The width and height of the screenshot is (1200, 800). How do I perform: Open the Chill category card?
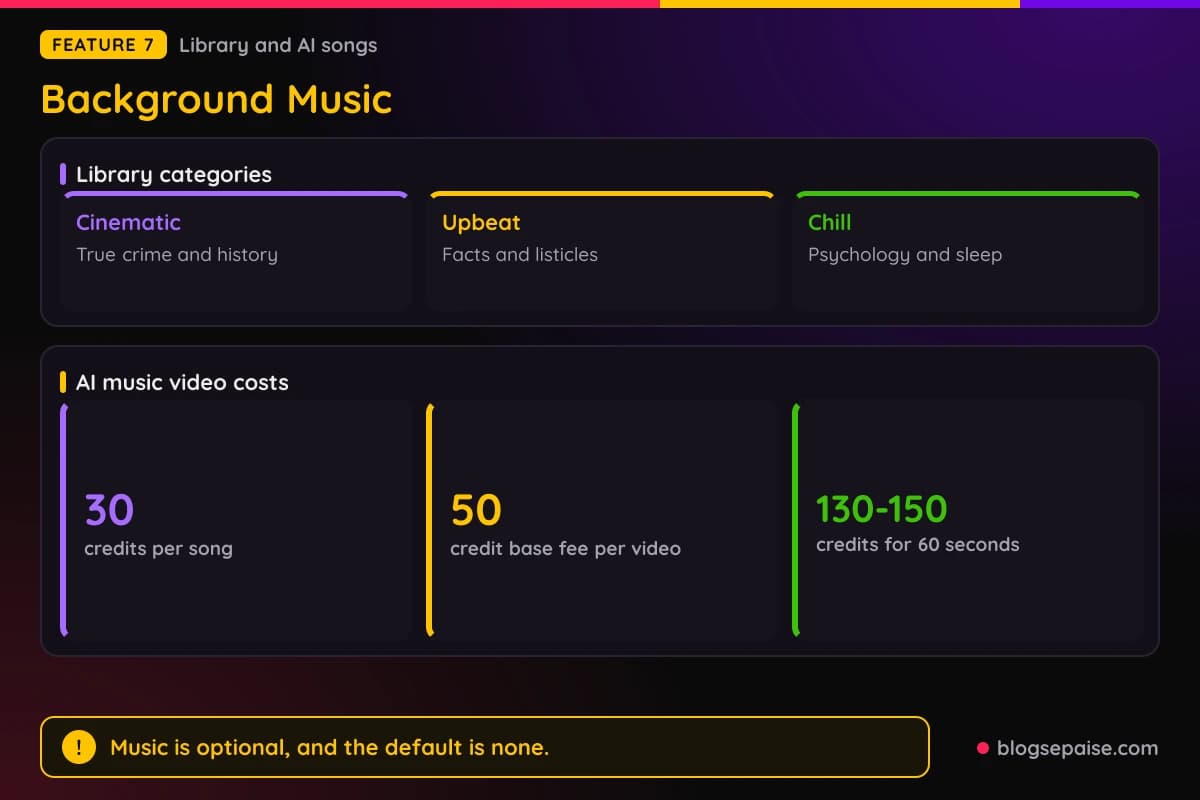(968, 250)
